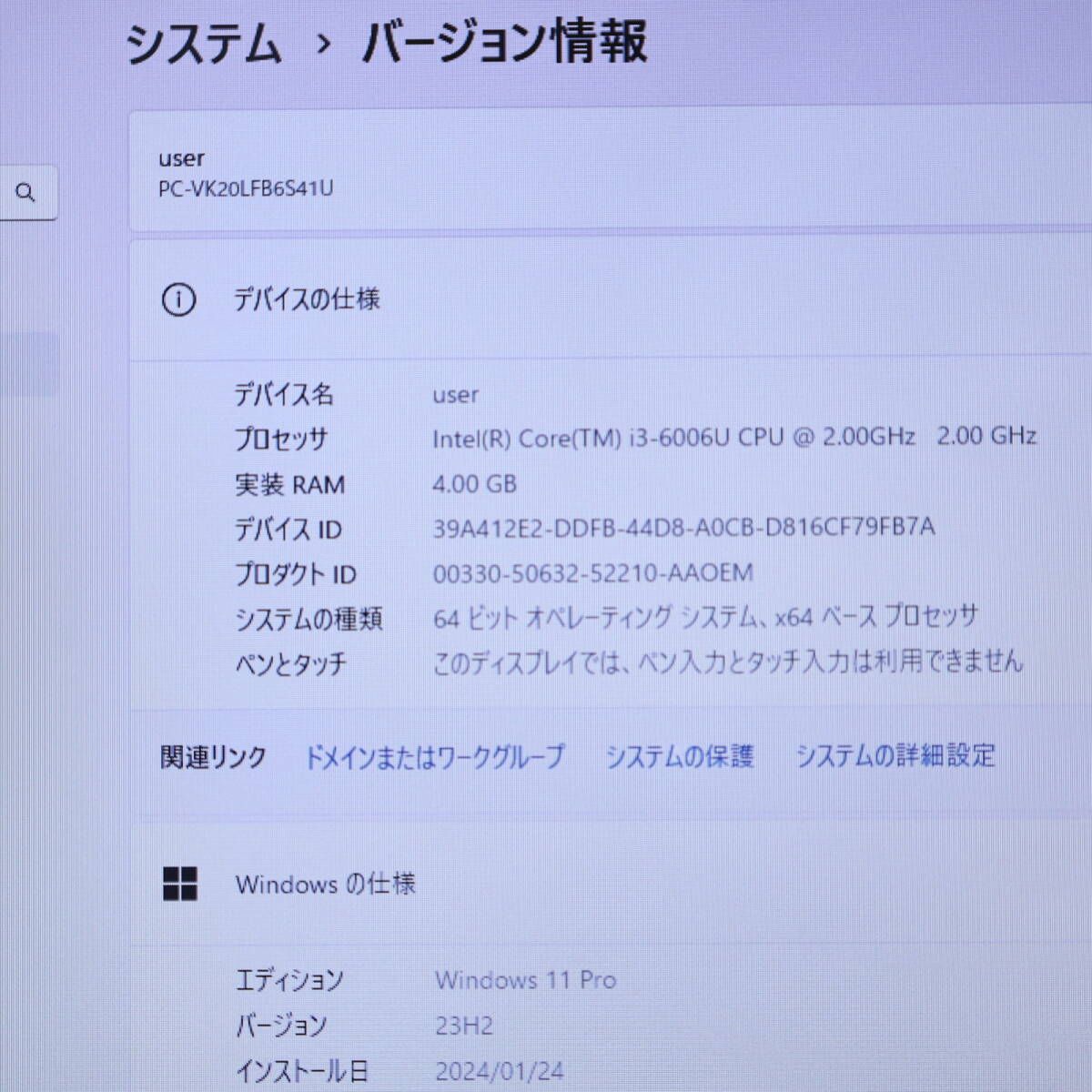The height and width of the screenshot is (1092, 1092).
Task: Select the user name at top card
Action: pos(181,158)
